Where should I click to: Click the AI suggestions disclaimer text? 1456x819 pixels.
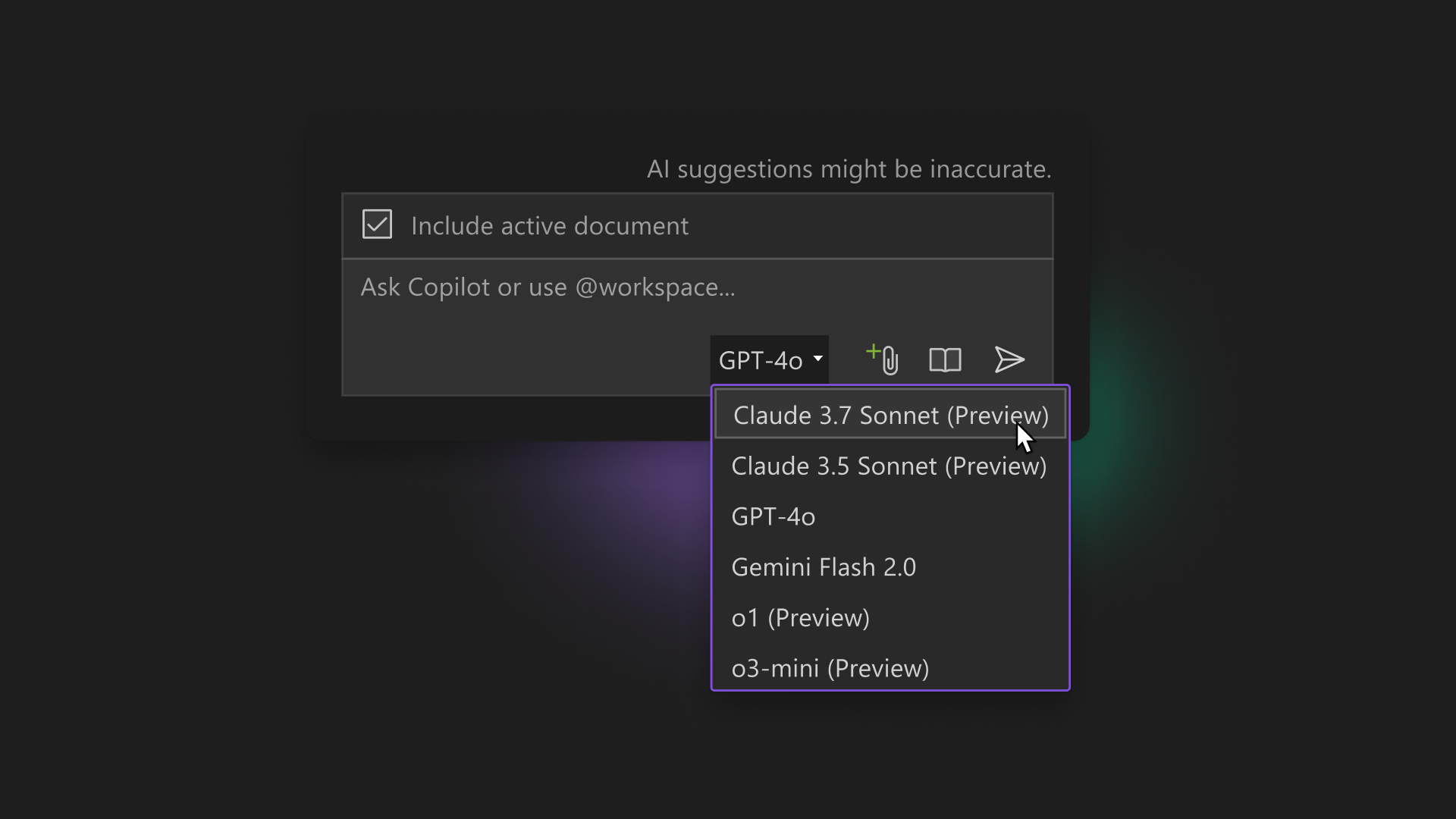(849, 169)
